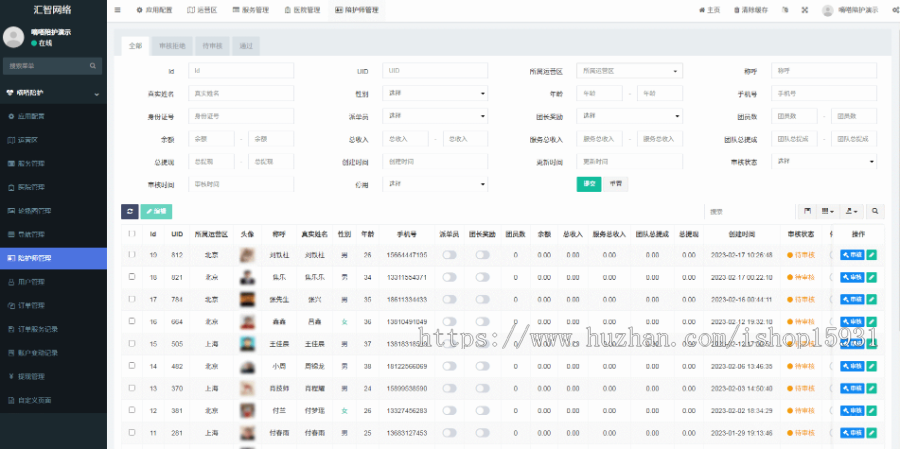Tick the checkbox for Id 11 row

point(132,432)
